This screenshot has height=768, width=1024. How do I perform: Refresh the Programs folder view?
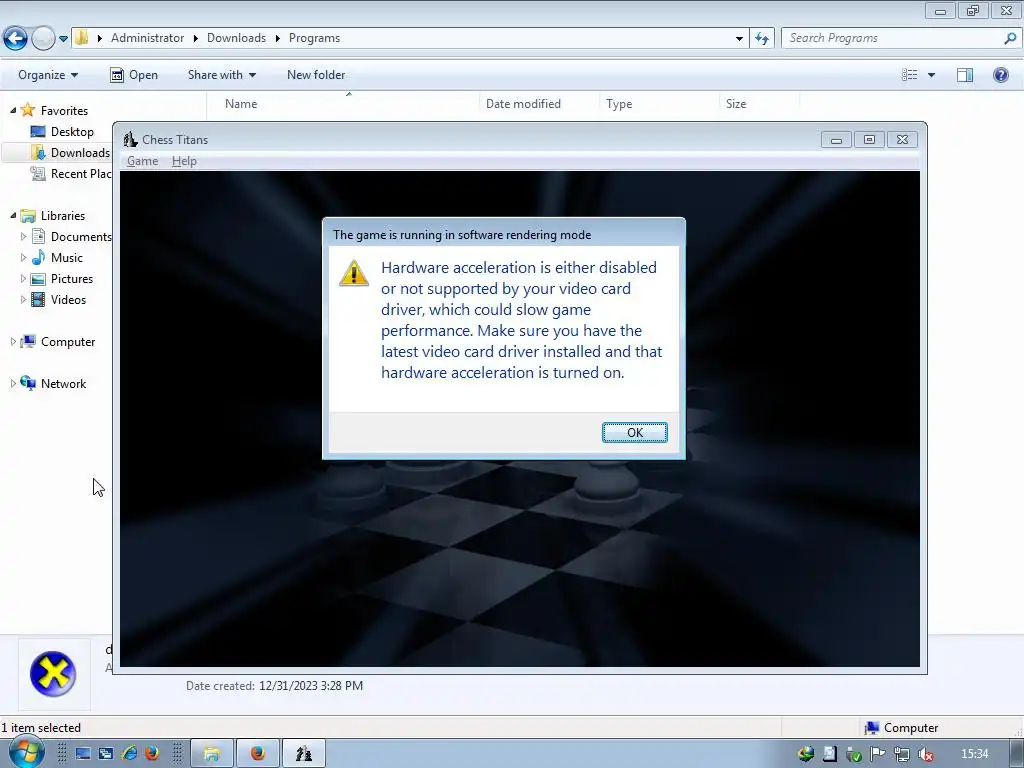point(761,39)
